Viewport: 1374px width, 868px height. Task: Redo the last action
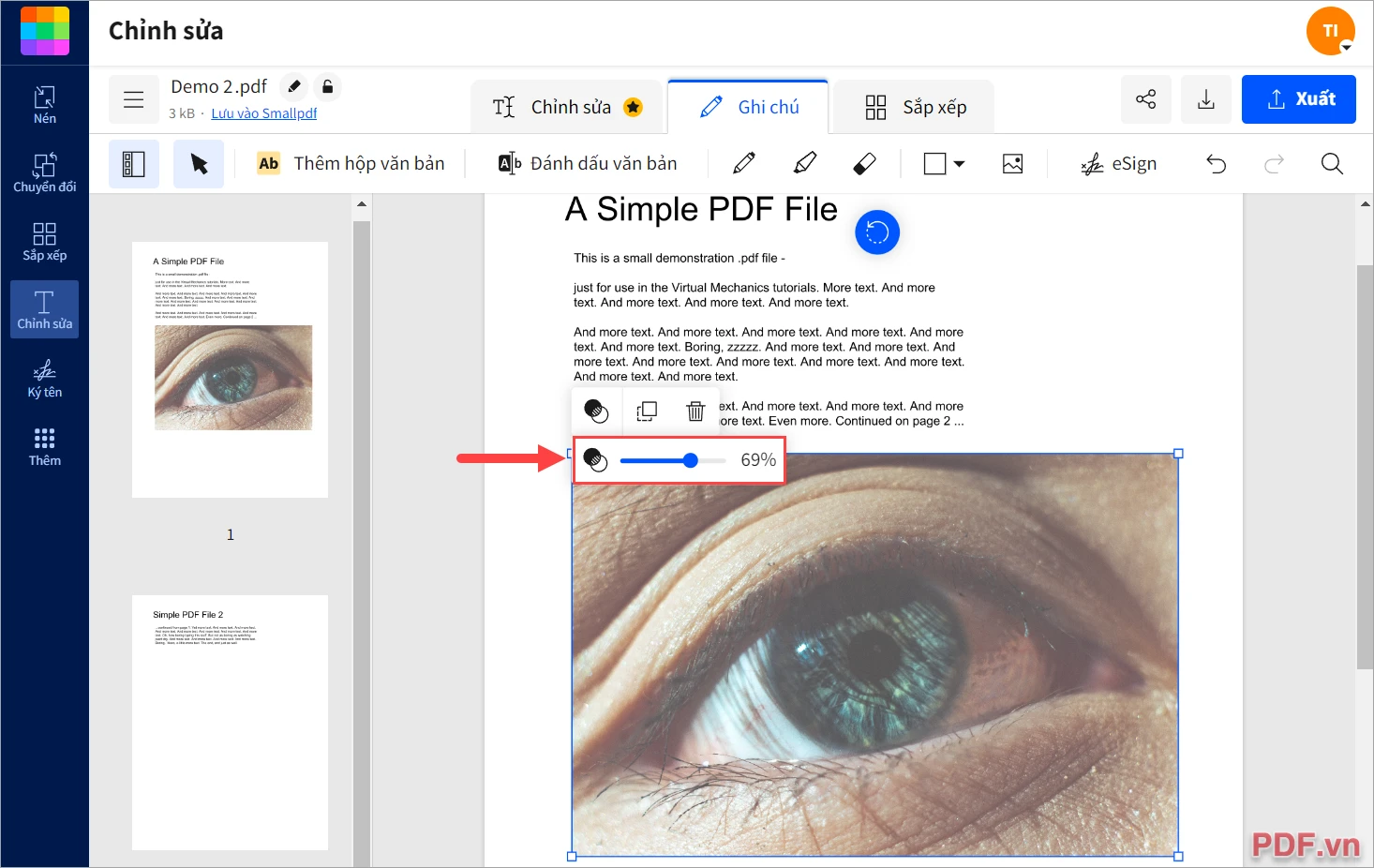(1274, 164)
